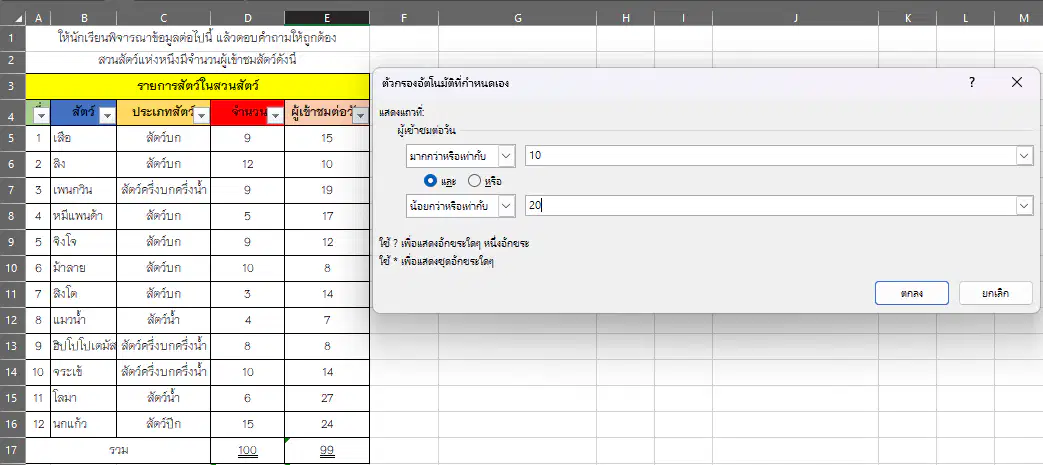The height and width of the screenshot is (465, 1043).
Task: Select column G header
Action: (x=517, y=19)
